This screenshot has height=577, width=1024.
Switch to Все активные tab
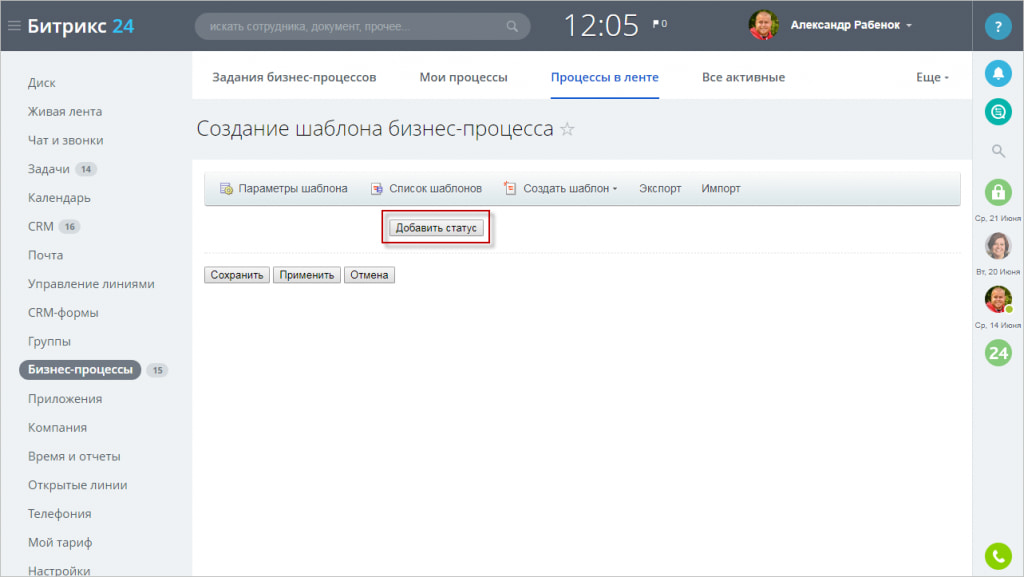pos(743,78)
